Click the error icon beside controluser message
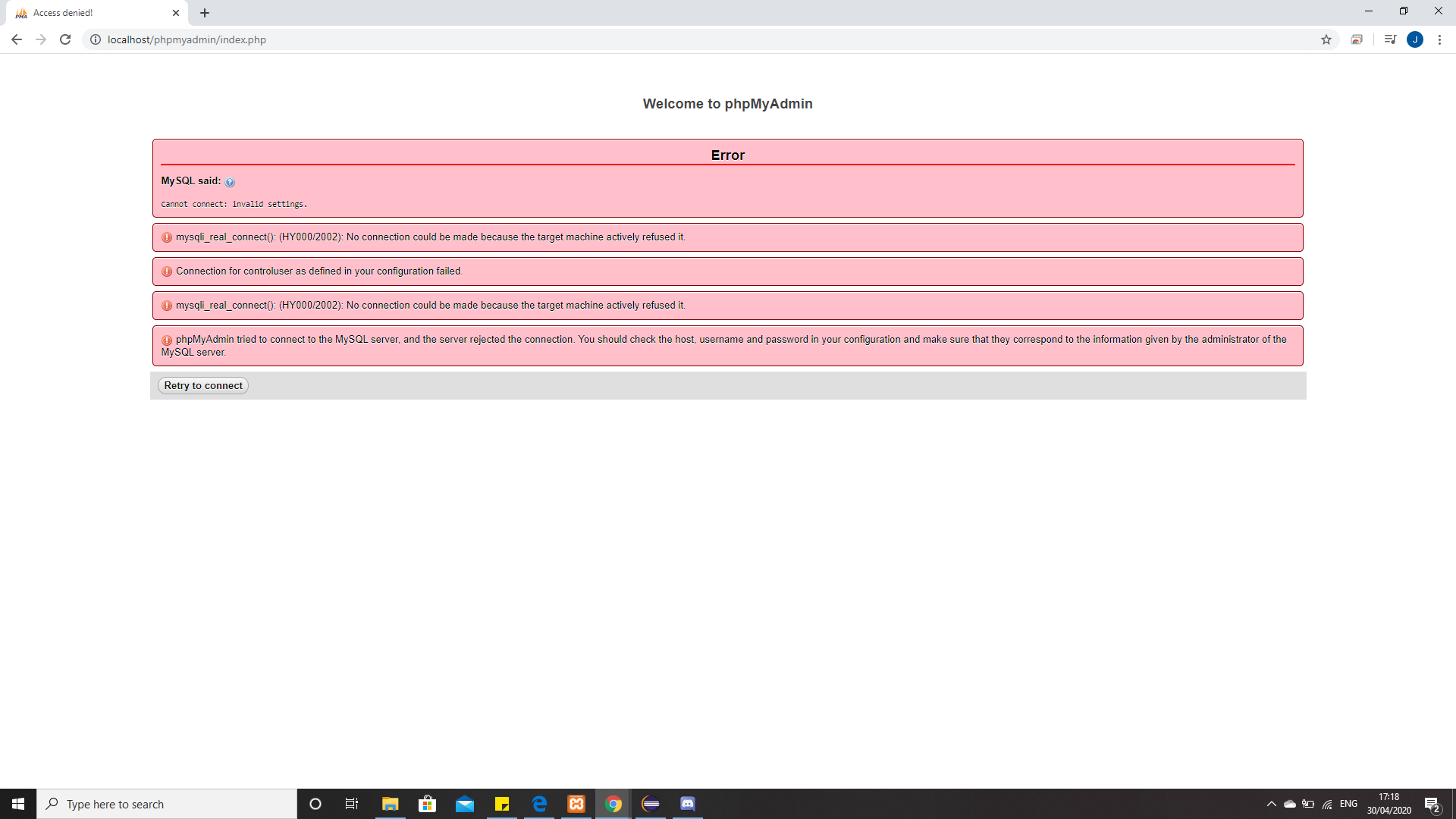This screenshot has height=819, width=1456. click(x=167, y=271)
